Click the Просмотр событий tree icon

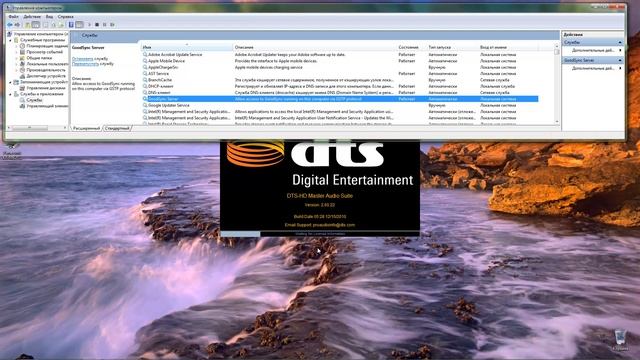click(22, 52)
